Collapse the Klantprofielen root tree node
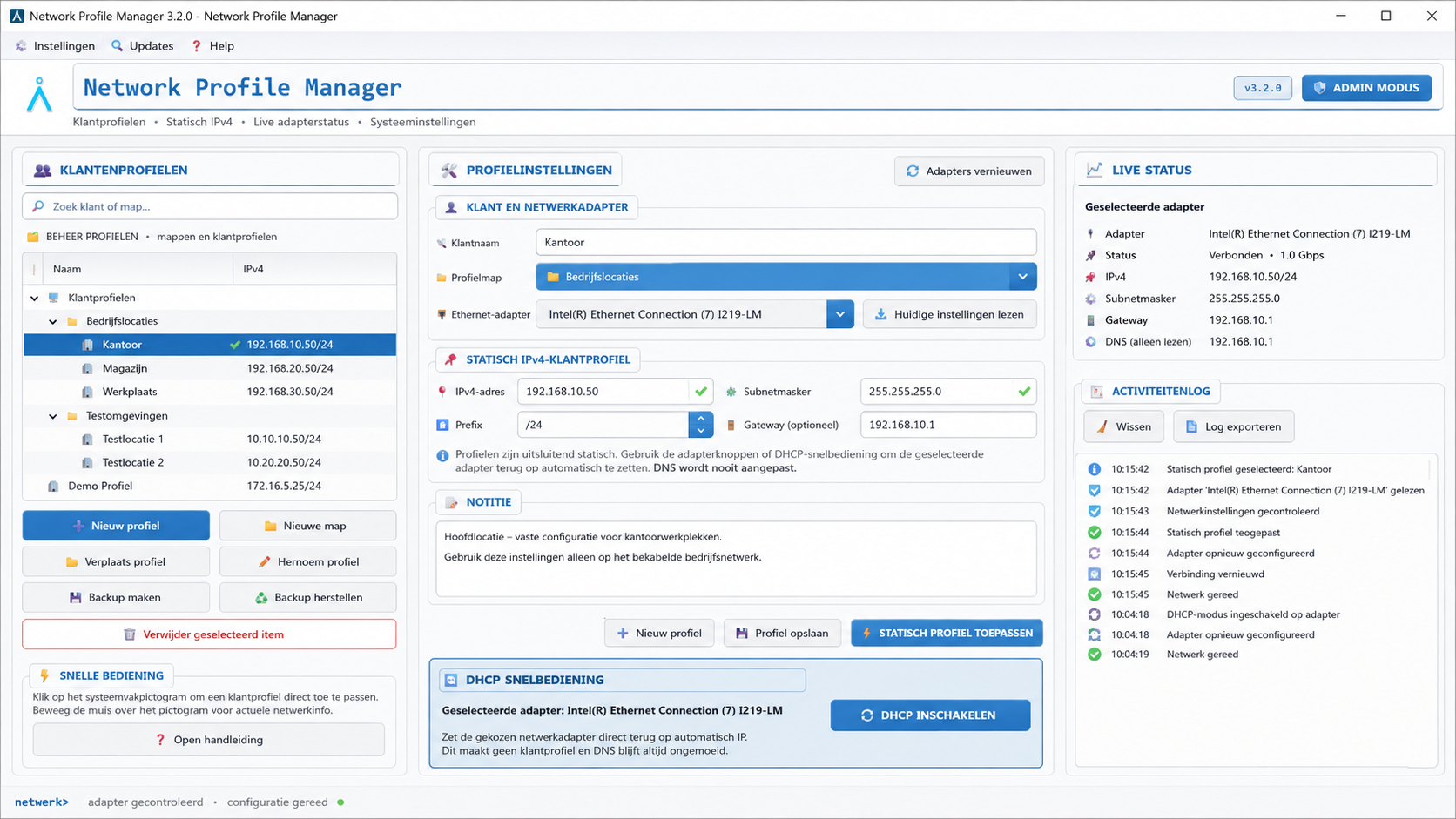This screenshot has height=819, width=1456. tap(35, 298)
